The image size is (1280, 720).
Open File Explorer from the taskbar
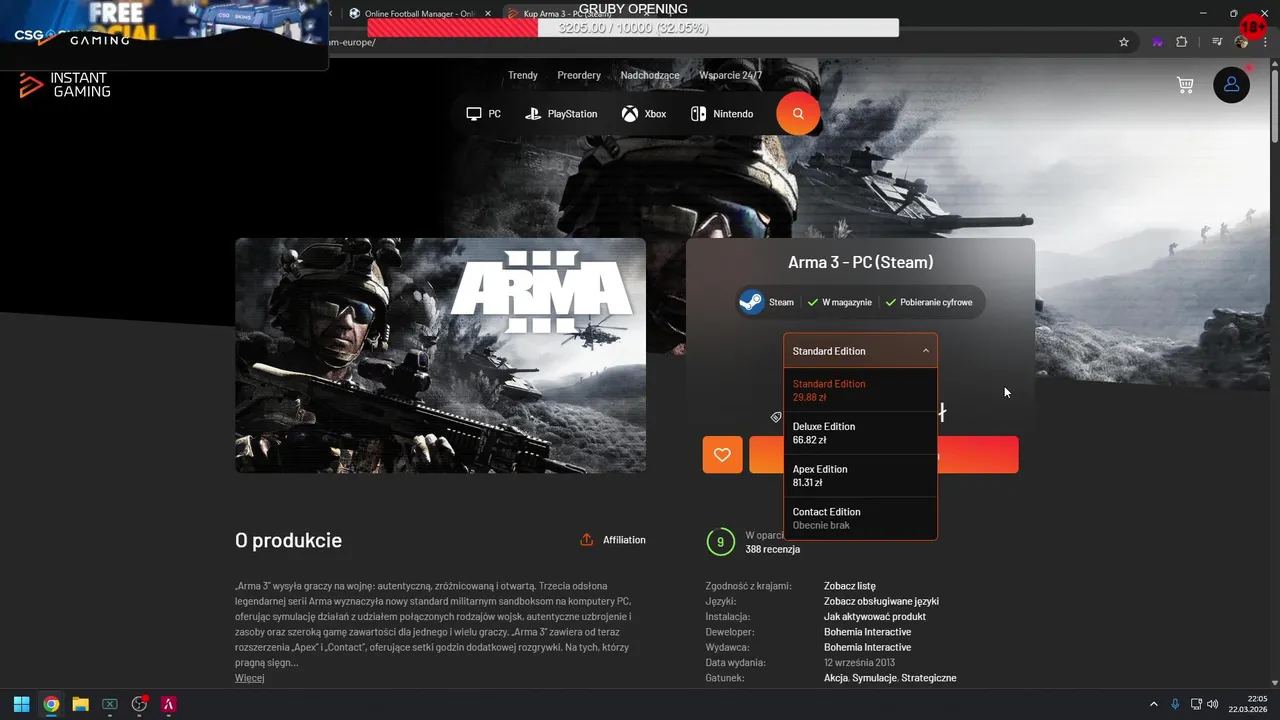pyautogui.click(x=80, y=704)
